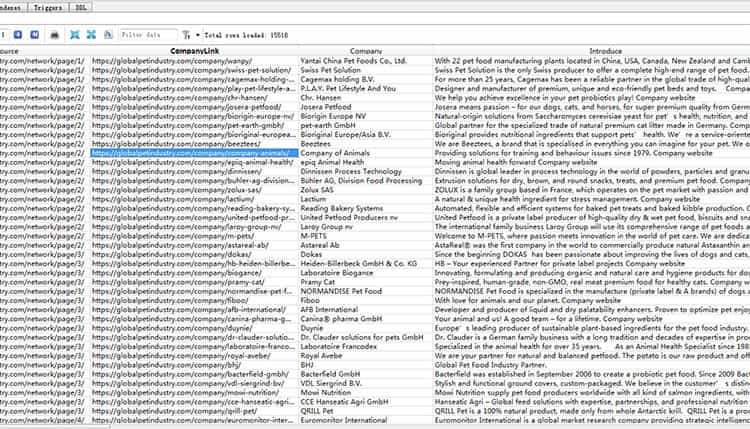The width and height of the screenshot is (750, 429).
Task: Switch to the DDL tab
Action: (x=81, y=8)
